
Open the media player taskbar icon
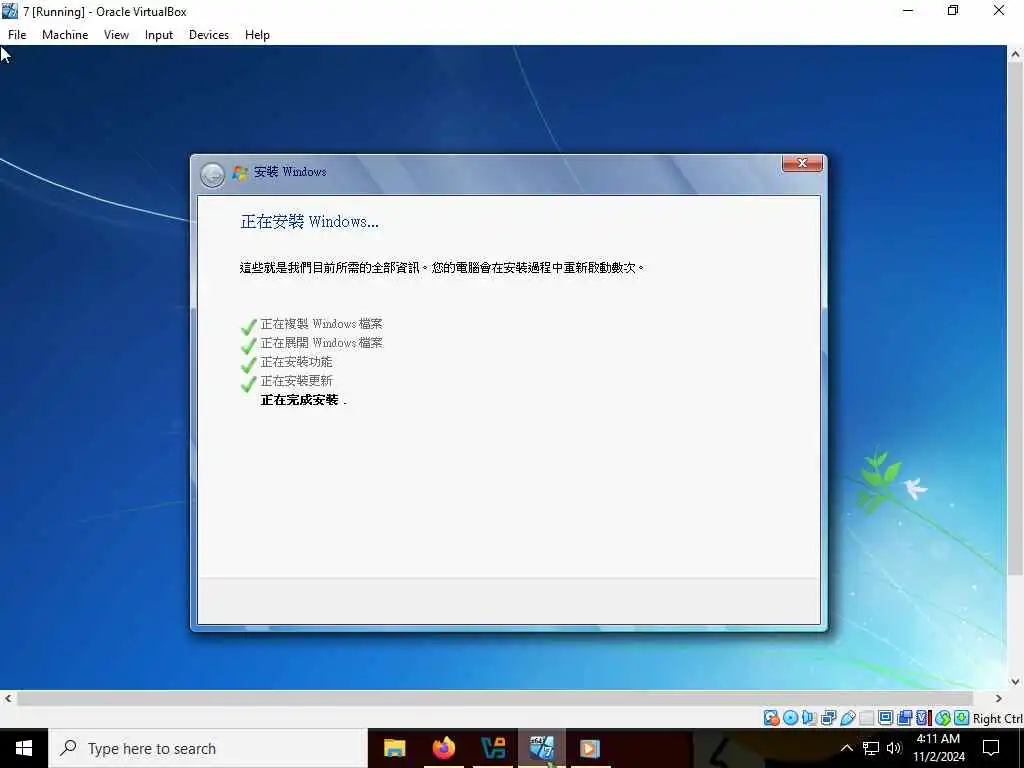(590, 748)
